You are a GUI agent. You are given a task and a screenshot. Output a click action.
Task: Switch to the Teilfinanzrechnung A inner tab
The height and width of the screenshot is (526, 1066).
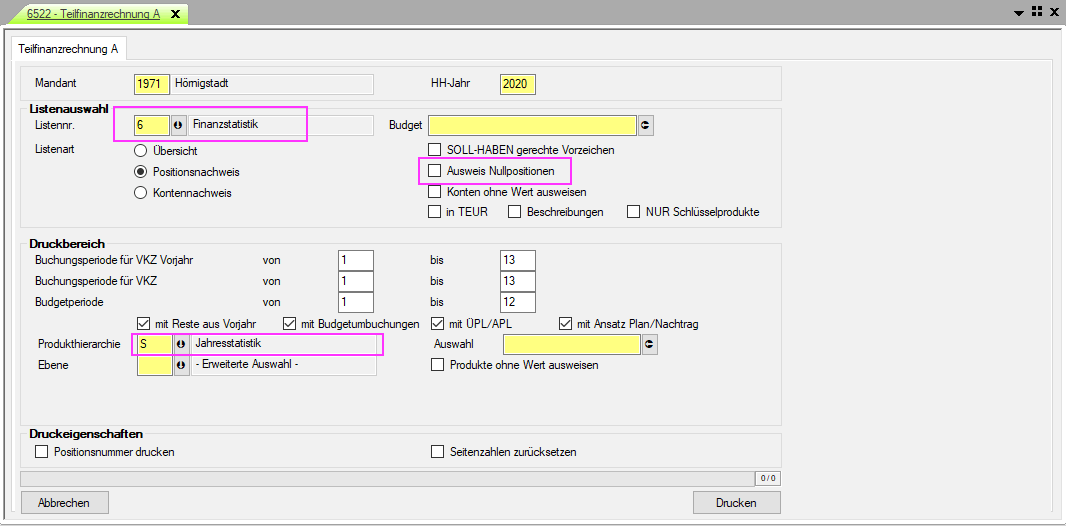tap(68, 48)
